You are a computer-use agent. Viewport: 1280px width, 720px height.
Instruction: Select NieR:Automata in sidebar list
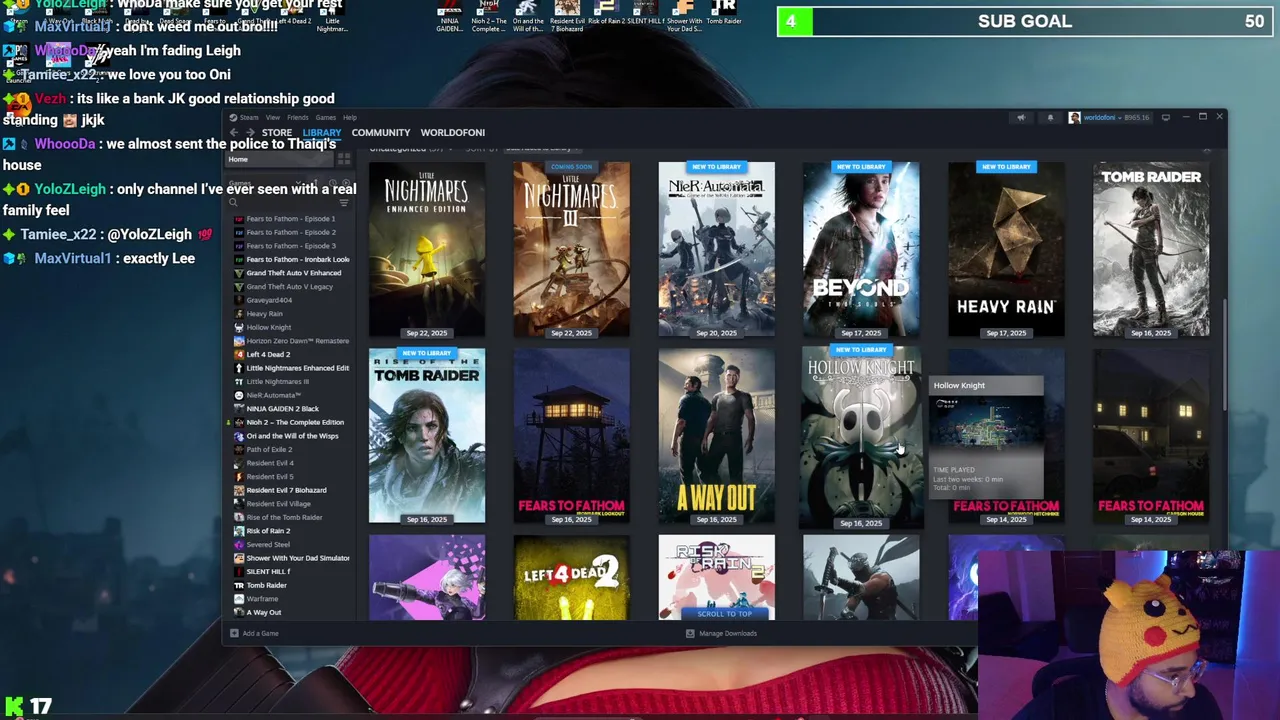pos(273,395)
